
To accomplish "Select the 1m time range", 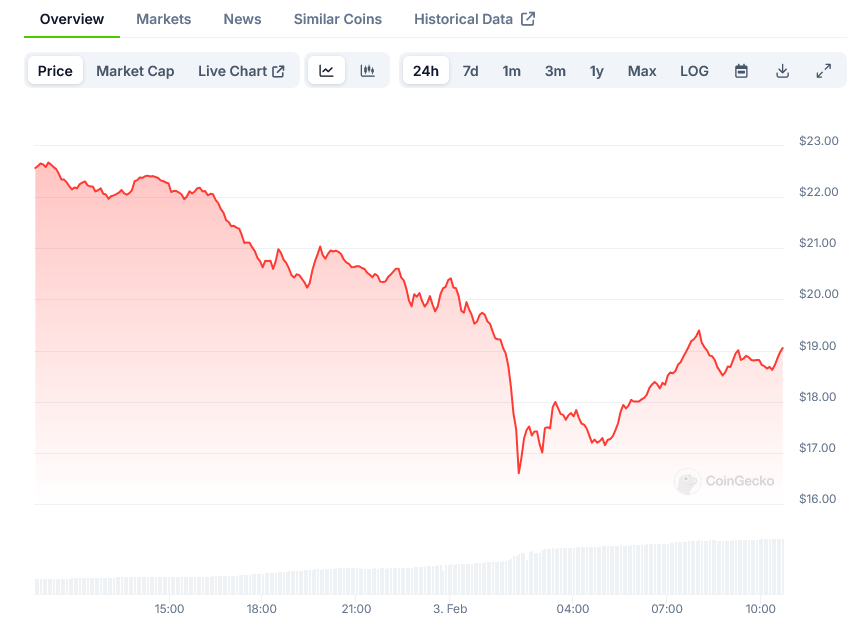I will tap(511, 71).
